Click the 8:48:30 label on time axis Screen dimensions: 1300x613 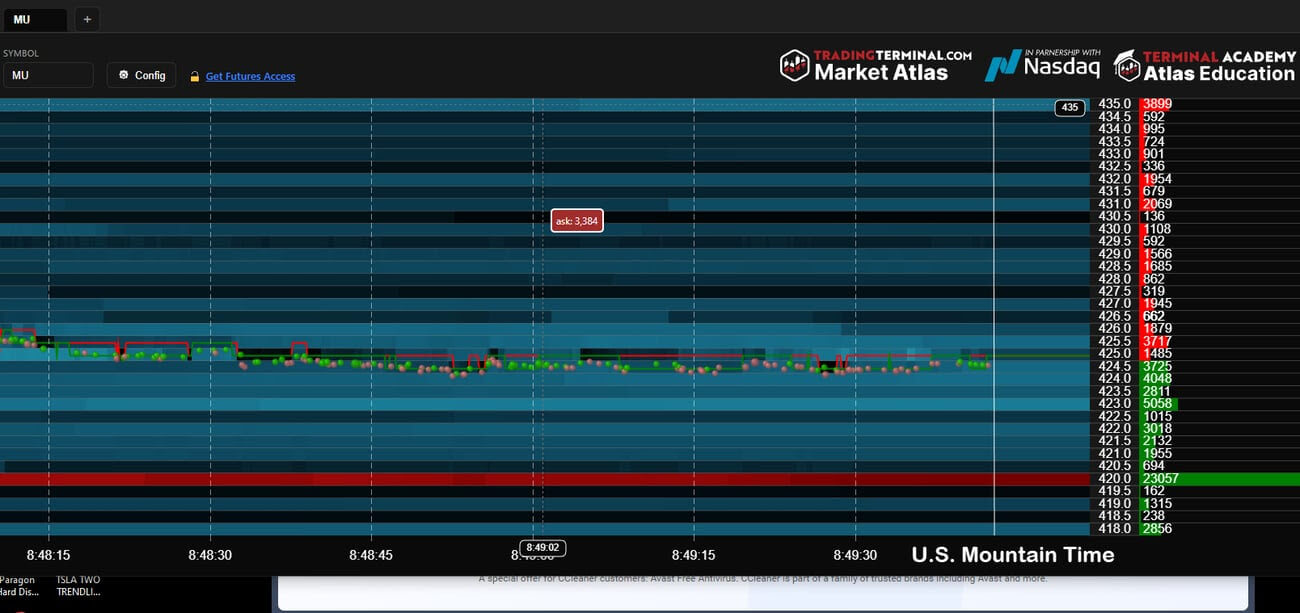tap(210, 554)
